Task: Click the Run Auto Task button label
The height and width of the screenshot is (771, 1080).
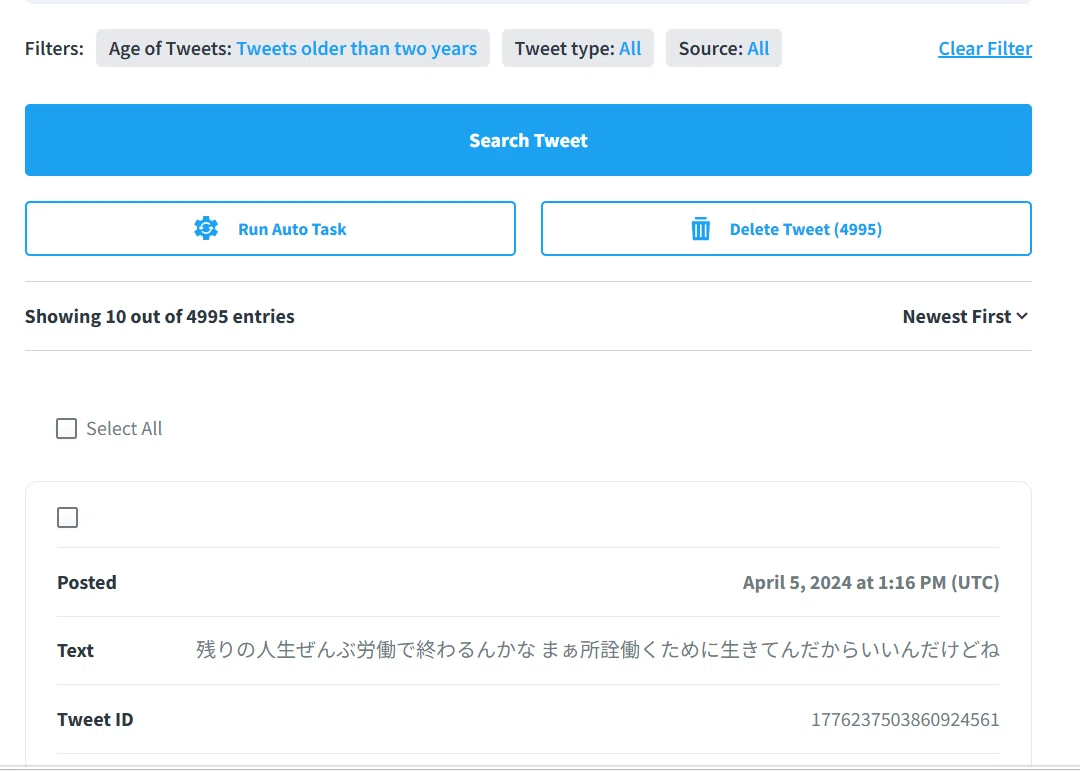Action: tap(292, 229)
